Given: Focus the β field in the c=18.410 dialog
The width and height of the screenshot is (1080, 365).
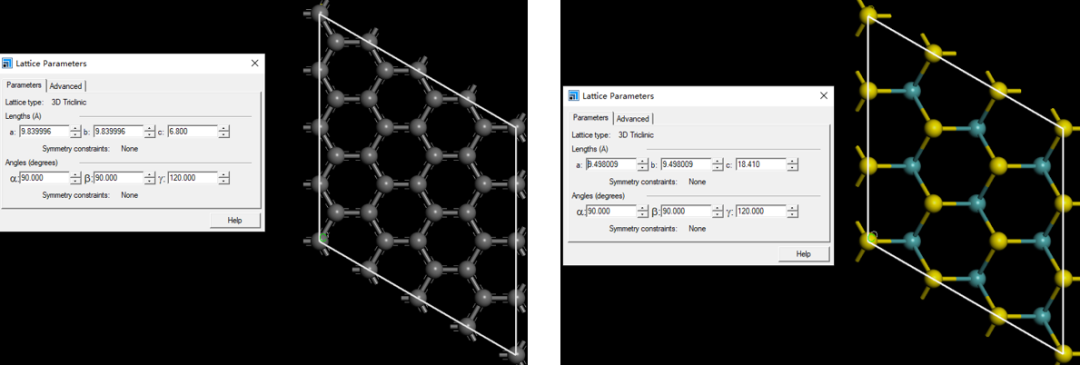Looking at the screenshot, I should click(686, 211).
